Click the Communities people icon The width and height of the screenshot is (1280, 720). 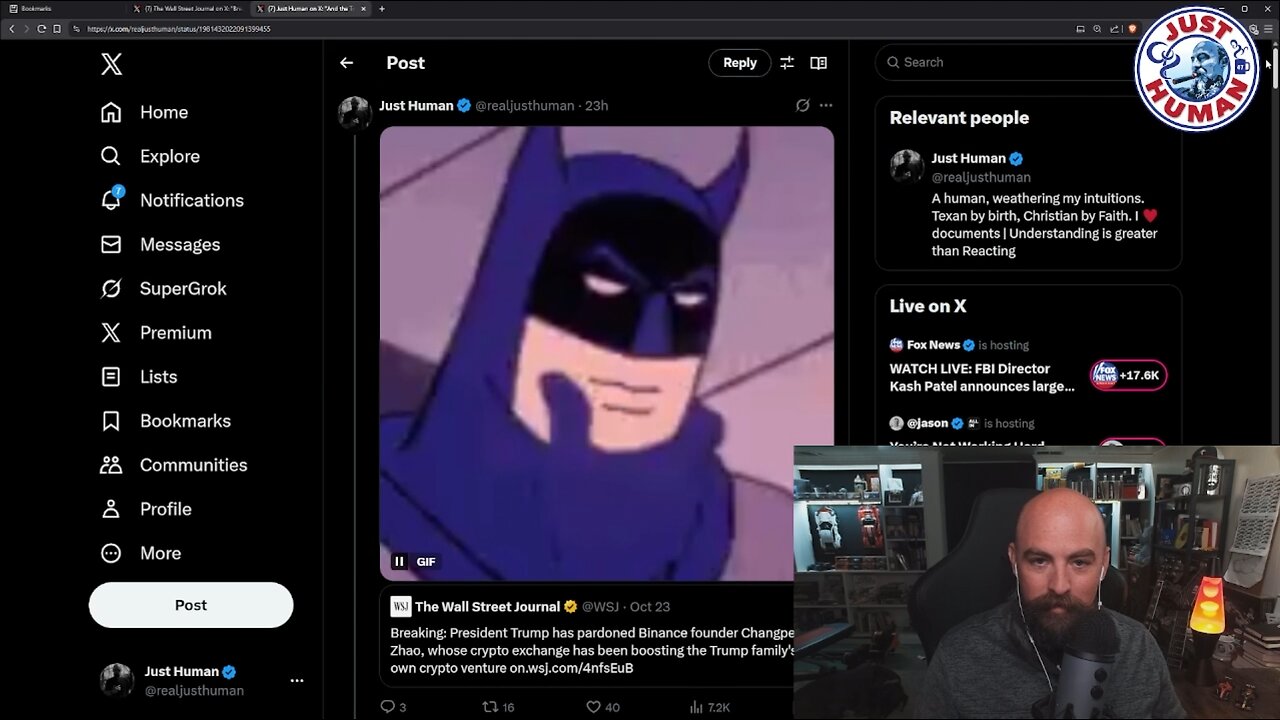click(x=111, y=465)
